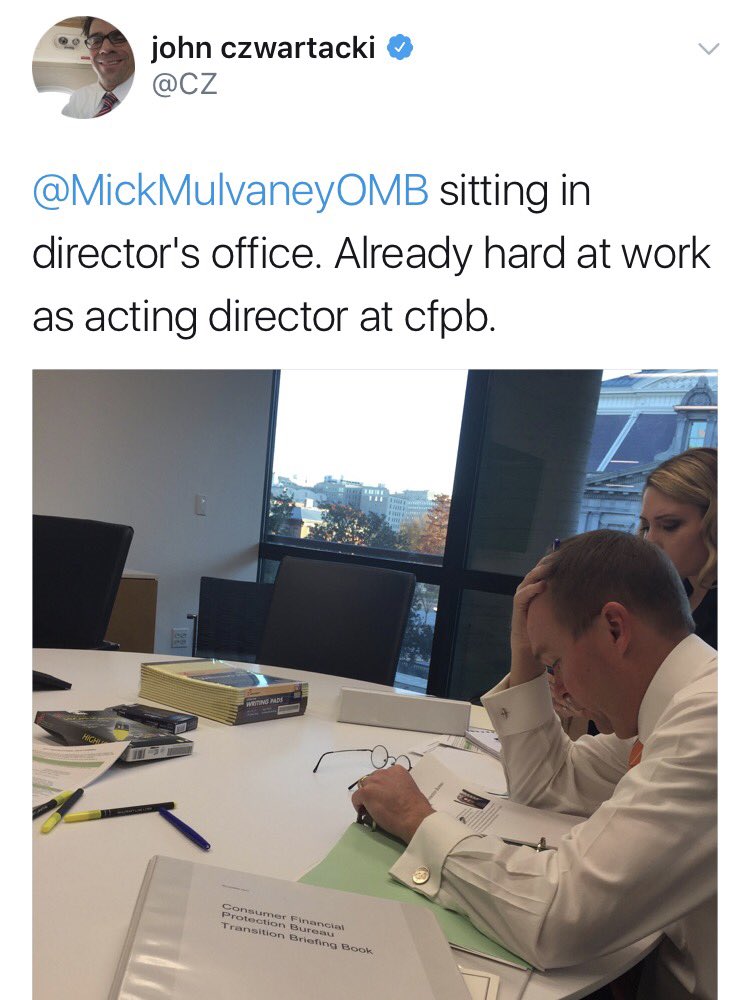Select the @CZ handle

coord(184,84)
